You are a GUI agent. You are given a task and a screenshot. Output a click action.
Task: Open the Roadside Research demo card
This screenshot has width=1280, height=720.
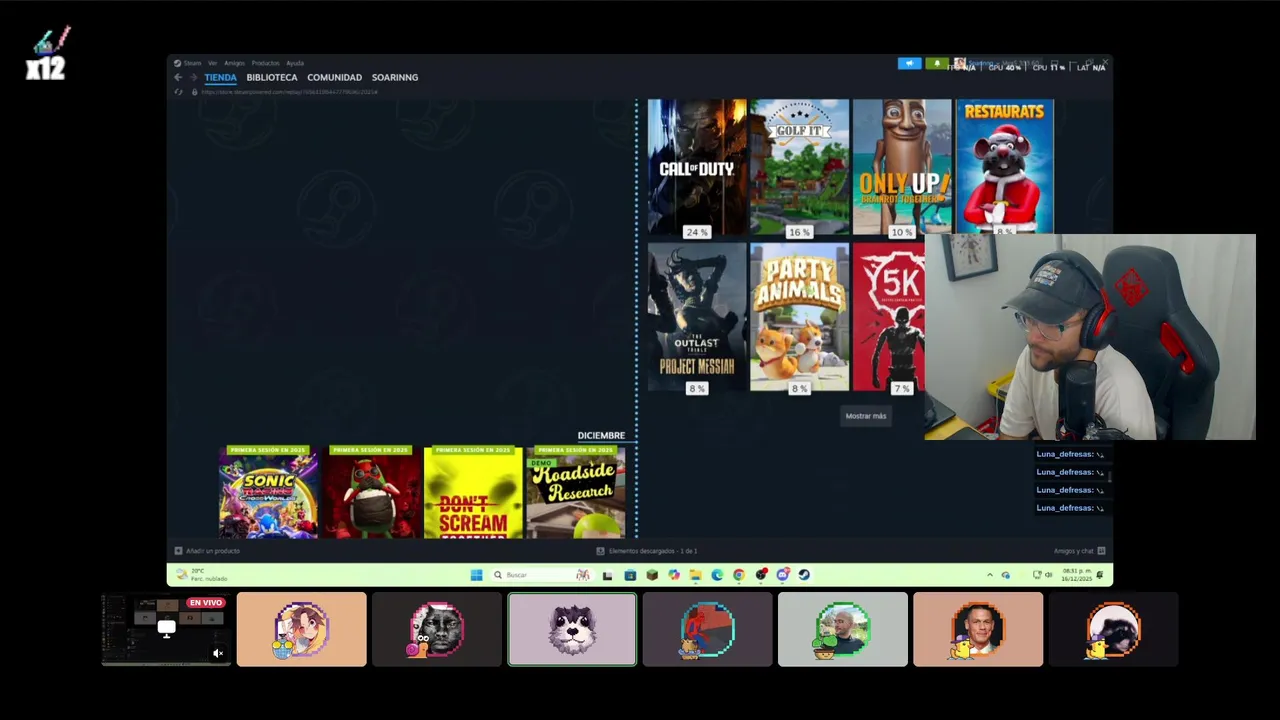point(575,492)
